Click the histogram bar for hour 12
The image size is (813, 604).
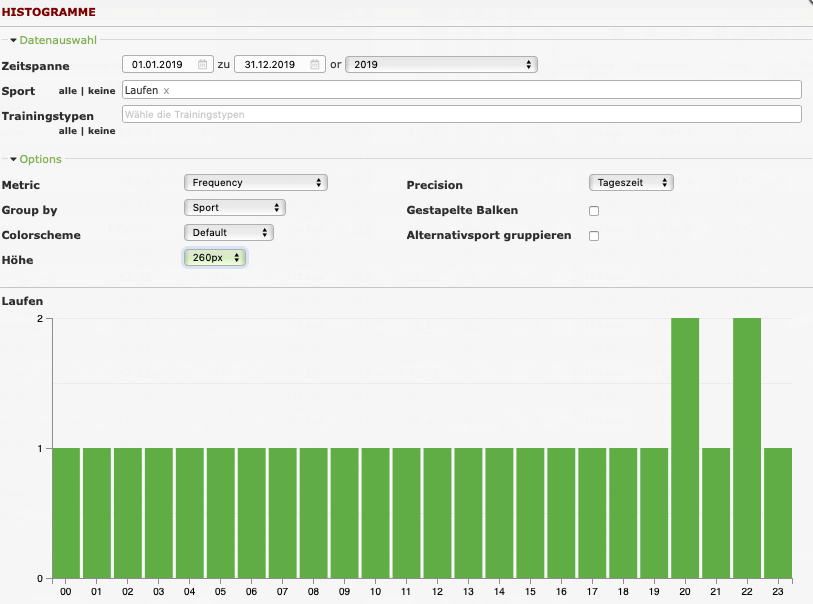tap(438, 513)
